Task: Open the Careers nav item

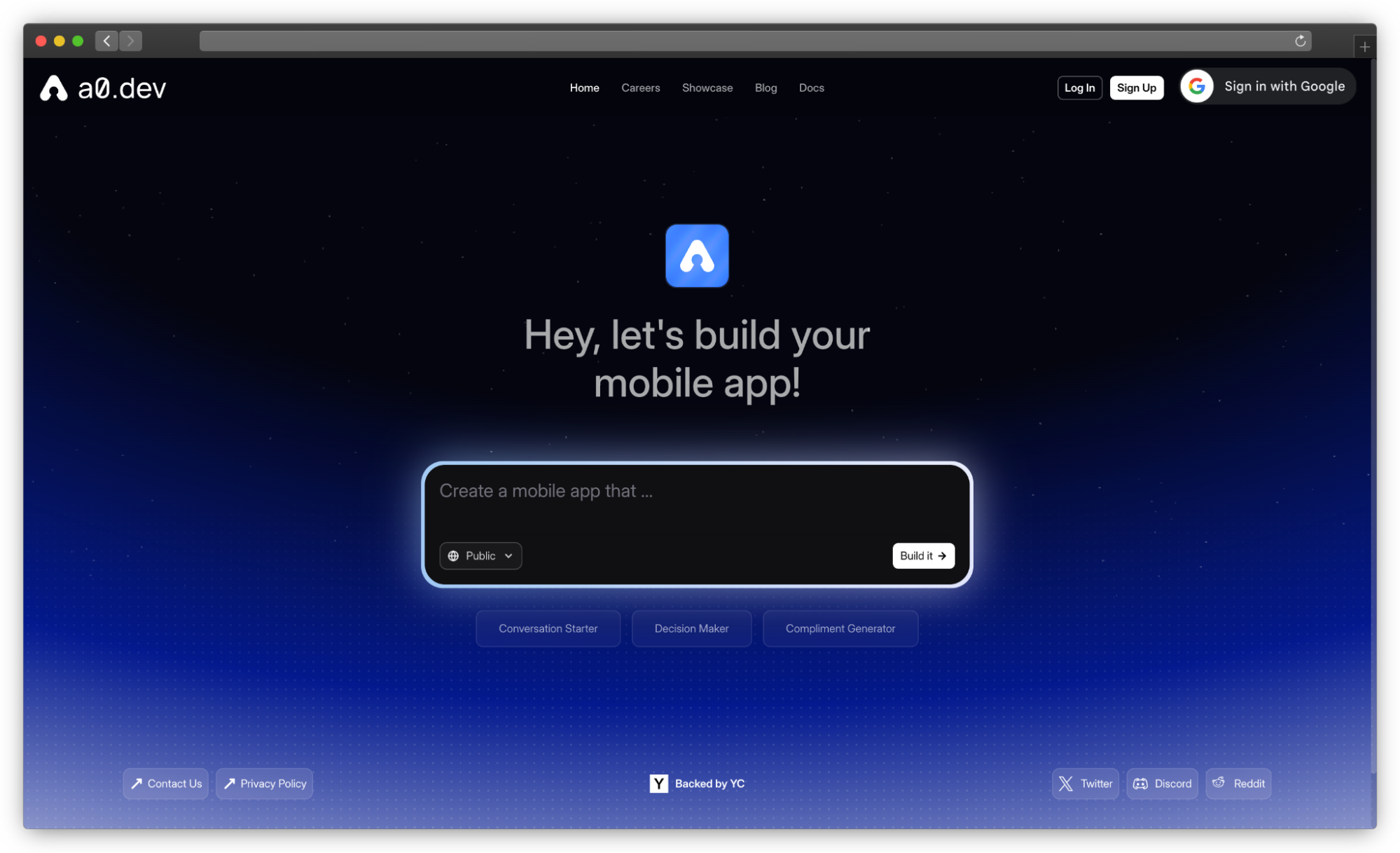Action: 640,88
